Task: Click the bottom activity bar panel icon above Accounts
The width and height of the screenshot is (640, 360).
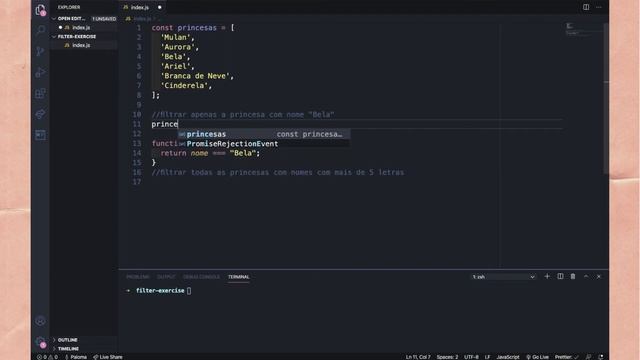Action: pyautogui.click(x=40, y=135)
